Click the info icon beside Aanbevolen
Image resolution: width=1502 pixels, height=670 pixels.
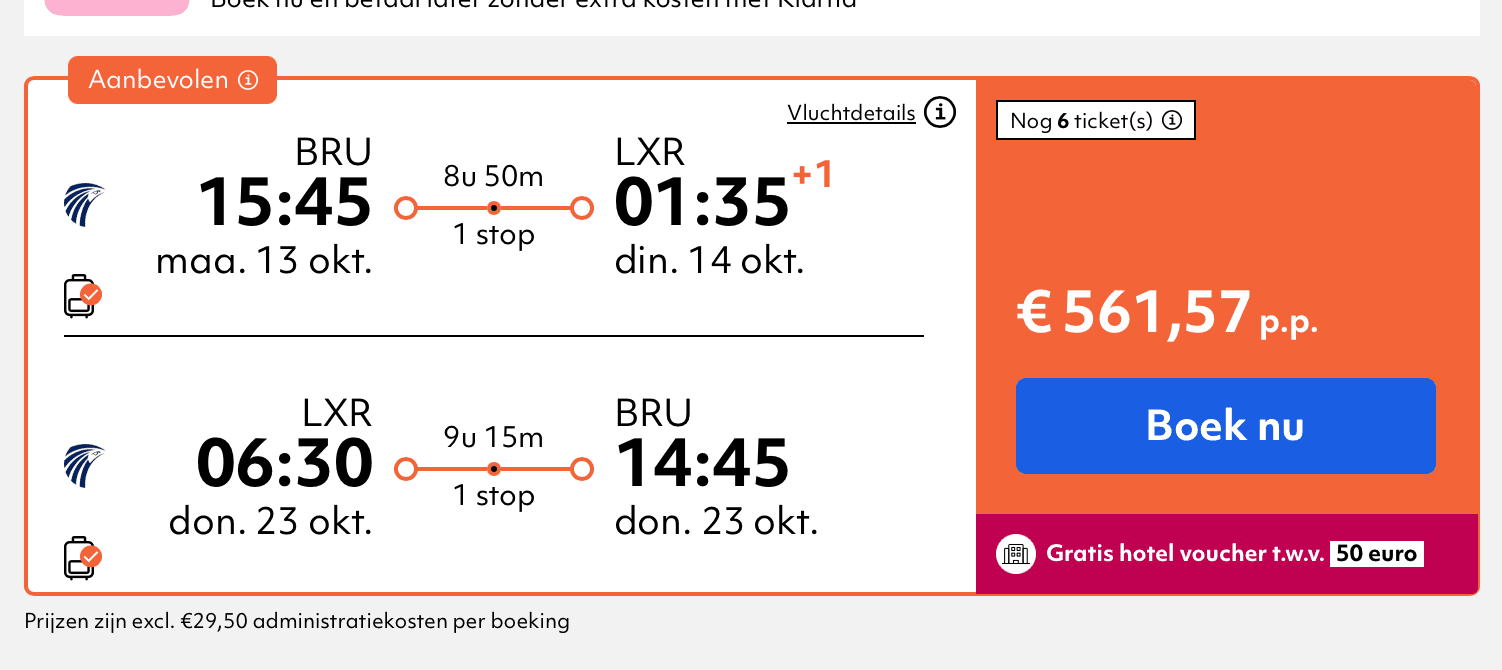pos(248,80)
